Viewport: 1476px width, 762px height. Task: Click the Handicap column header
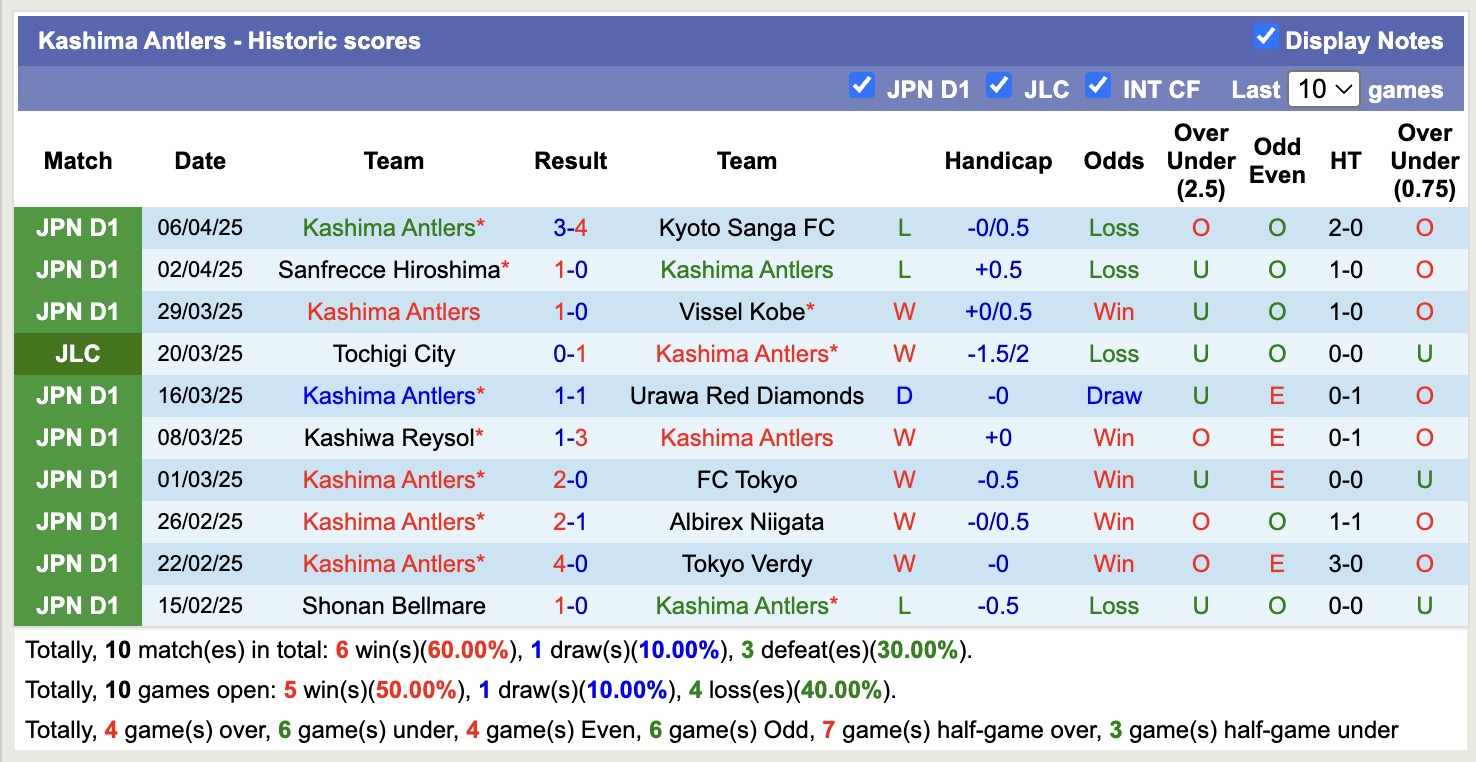998,160
